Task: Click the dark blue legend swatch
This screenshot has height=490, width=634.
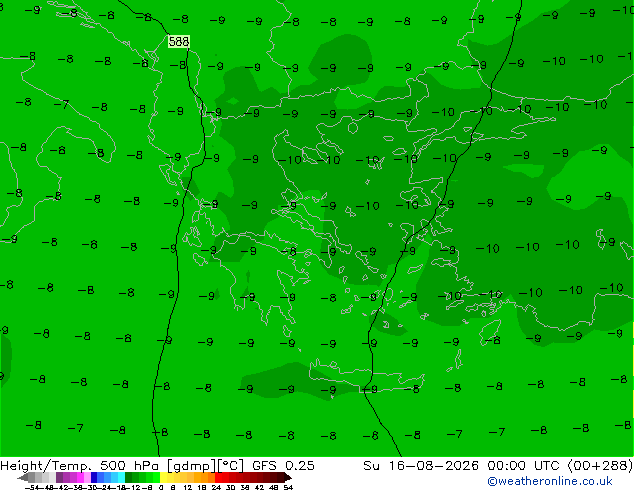Action: click(94, 477)
